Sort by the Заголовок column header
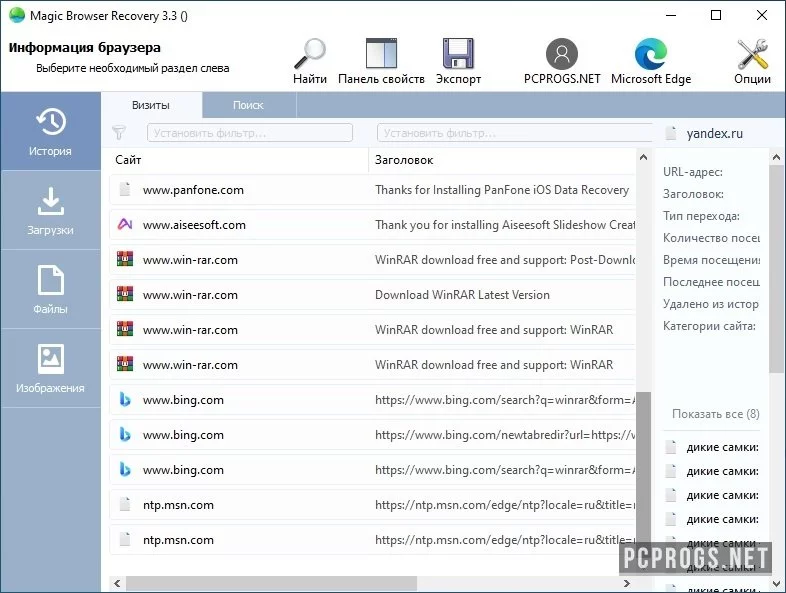Image resolution: width=786 pixels, height=593 pixels. click(404, 160)
